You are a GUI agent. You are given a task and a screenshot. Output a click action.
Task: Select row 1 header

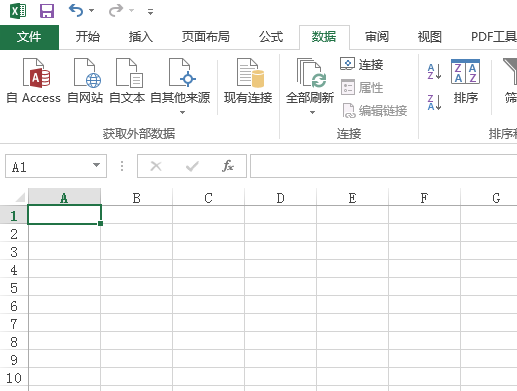click(x=14, y=215)
